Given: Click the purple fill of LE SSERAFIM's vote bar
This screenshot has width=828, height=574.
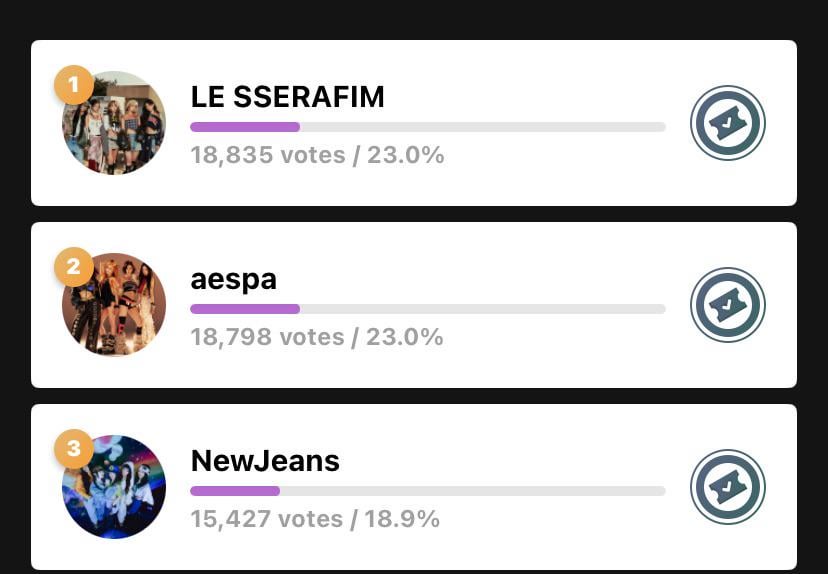Looking at the screenshot, I should [245, 127].
